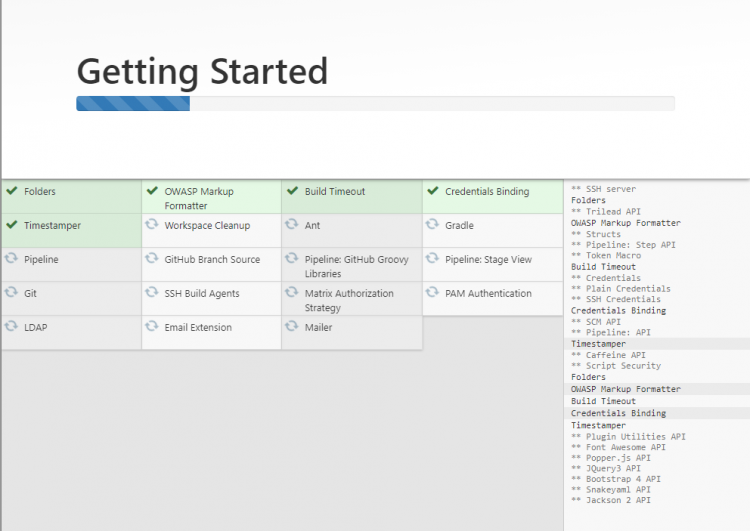
Task: Select the Folders plugin label
Action: click(40, 191)
